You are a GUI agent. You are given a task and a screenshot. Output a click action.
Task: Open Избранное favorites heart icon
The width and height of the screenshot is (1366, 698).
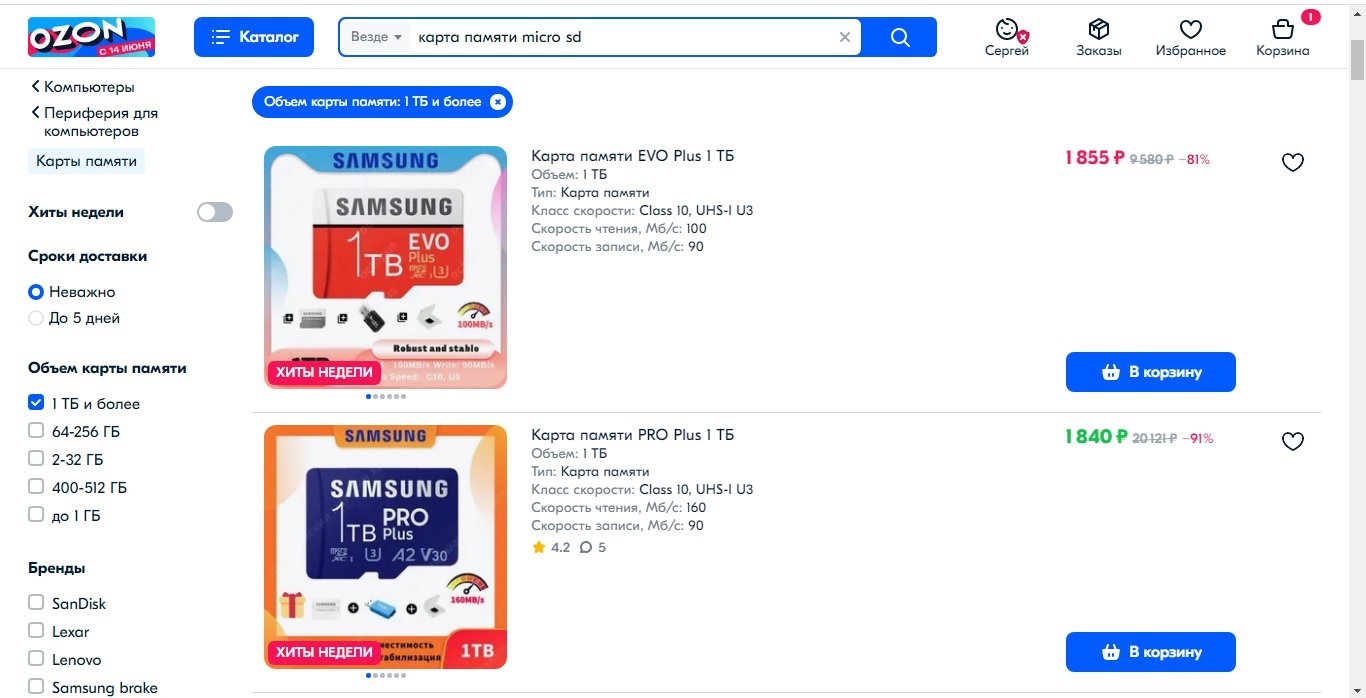point(1190,30)
